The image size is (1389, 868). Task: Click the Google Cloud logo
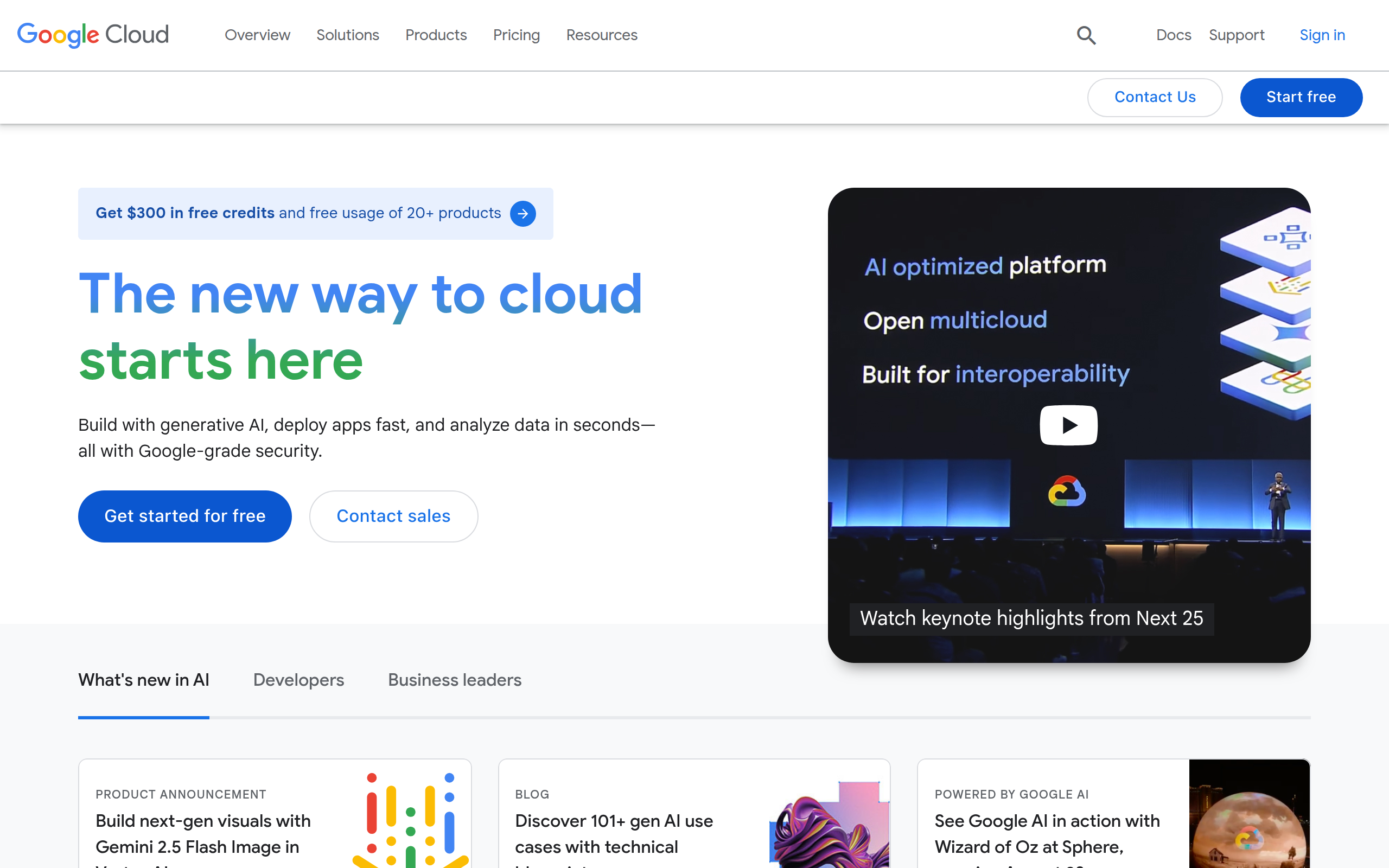pos(93,35)
